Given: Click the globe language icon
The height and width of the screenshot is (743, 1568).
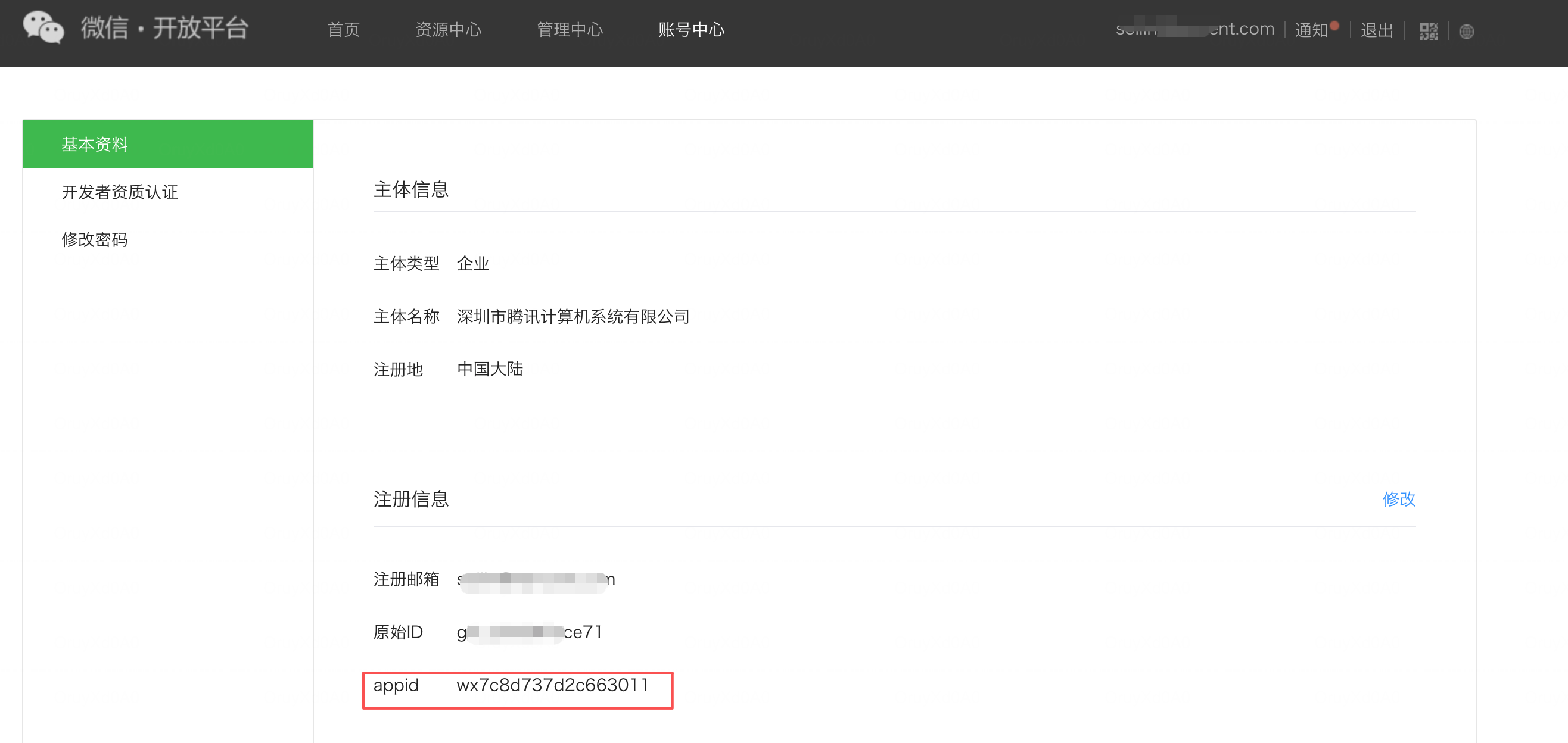Looking at the screenshot, I should point(1466,31).
